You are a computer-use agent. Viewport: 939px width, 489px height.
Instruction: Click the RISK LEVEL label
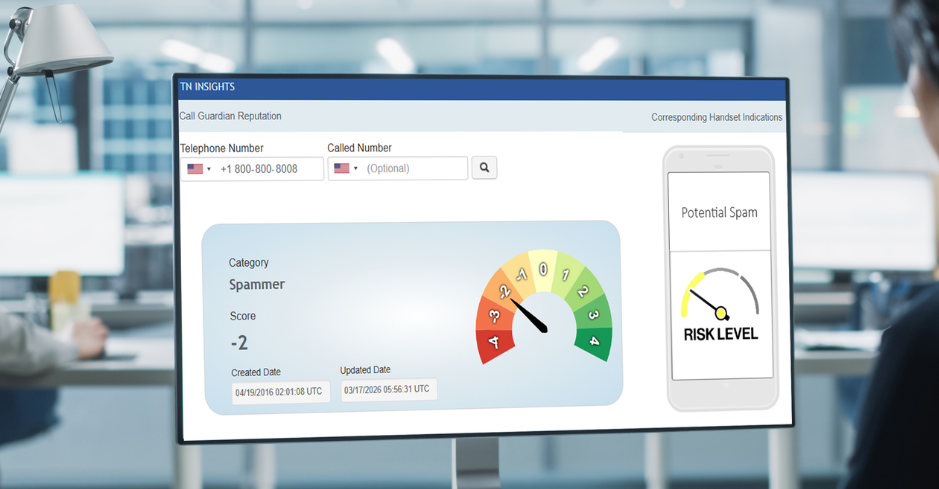(721, 334)
